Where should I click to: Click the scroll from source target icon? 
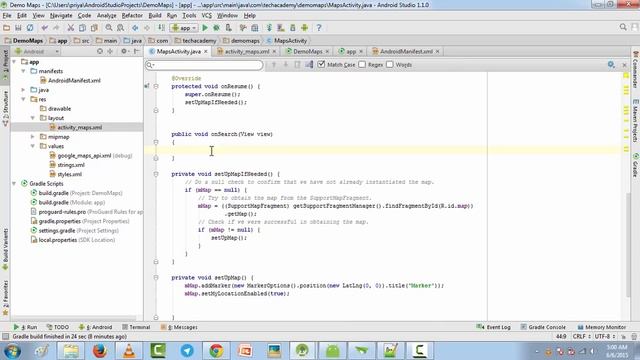pyautogui.click(x=100, y=51)
